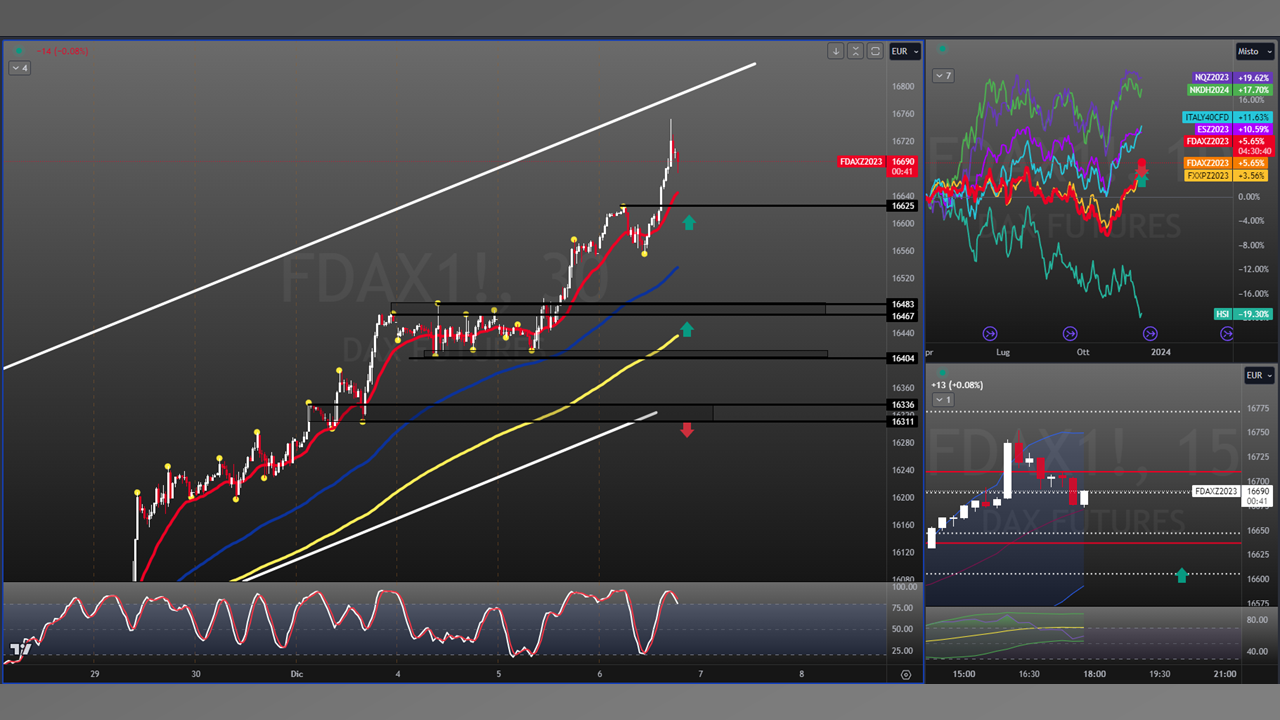Click the +13 (+0.08%) change value
The height and width of the screenshot is (720, 1280).
(x=957, y=385)
